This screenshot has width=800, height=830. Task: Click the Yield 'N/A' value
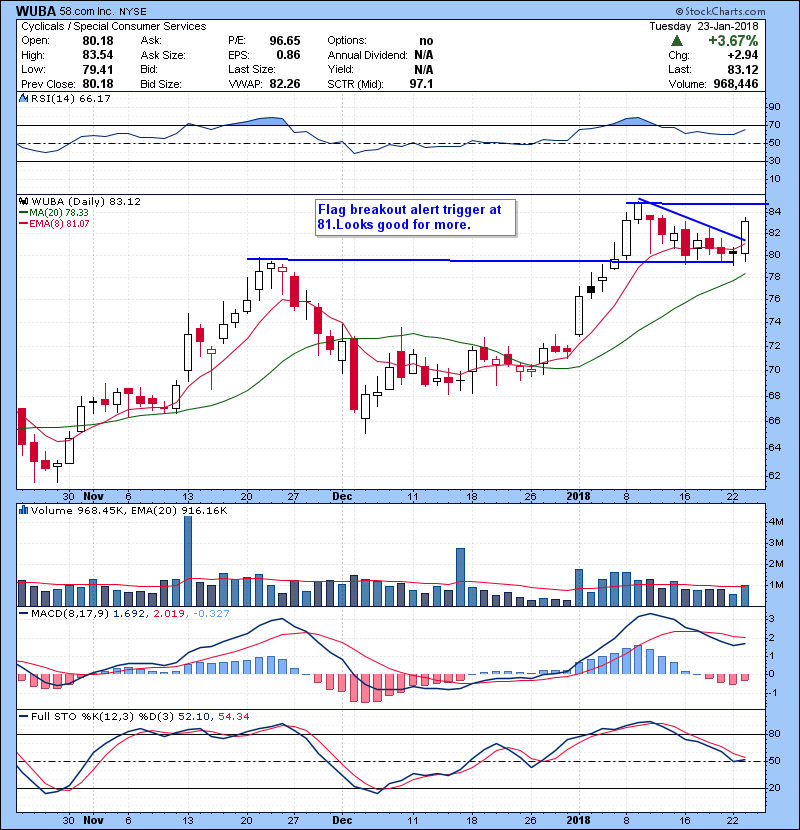(424, 69)
